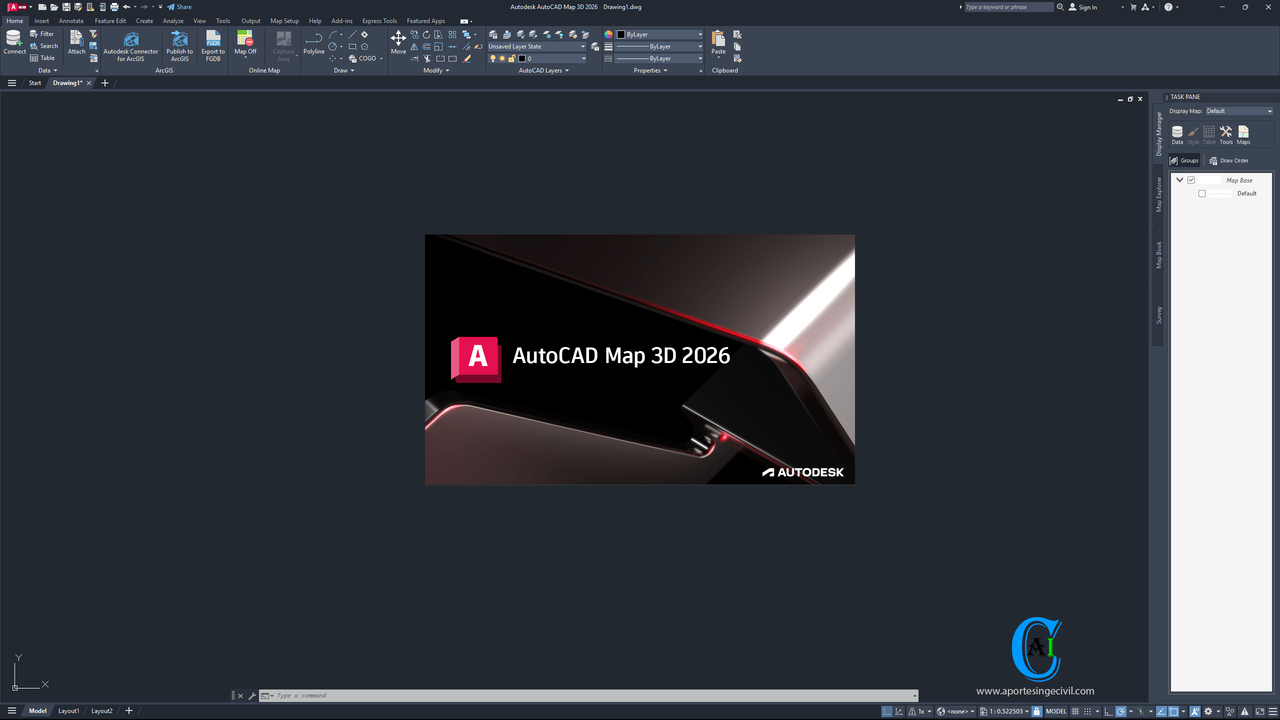Click the command line input field

pos(590,696)
